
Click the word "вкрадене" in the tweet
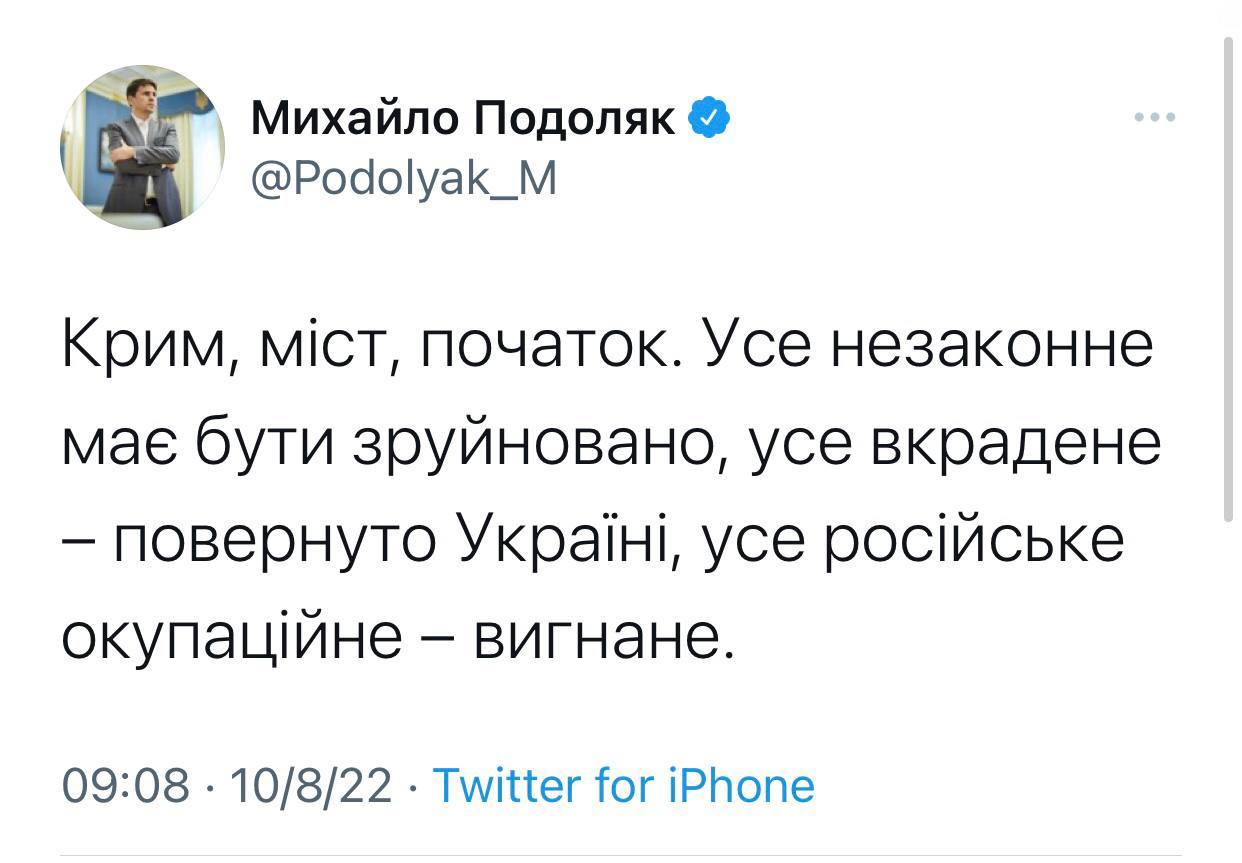coord(1017,445)
